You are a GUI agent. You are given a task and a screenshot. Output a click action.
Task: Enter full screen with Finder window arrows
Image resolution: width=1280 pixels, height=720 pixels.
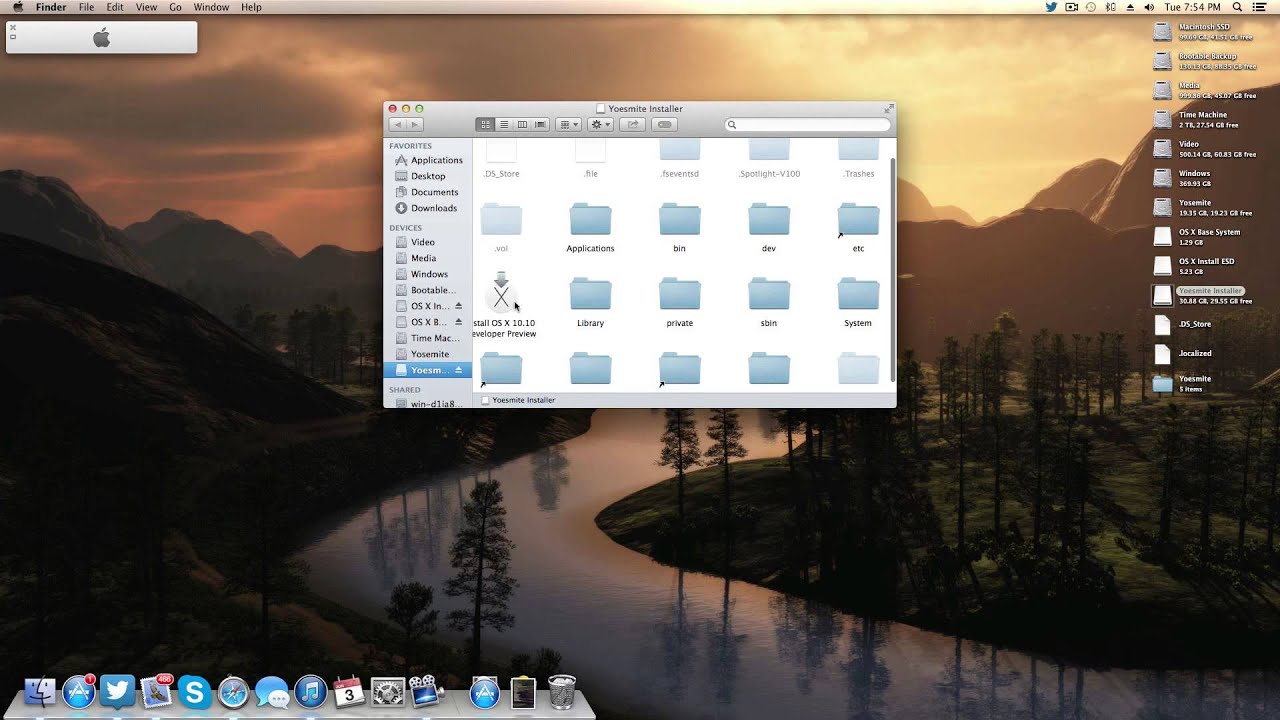pos(888,108)
